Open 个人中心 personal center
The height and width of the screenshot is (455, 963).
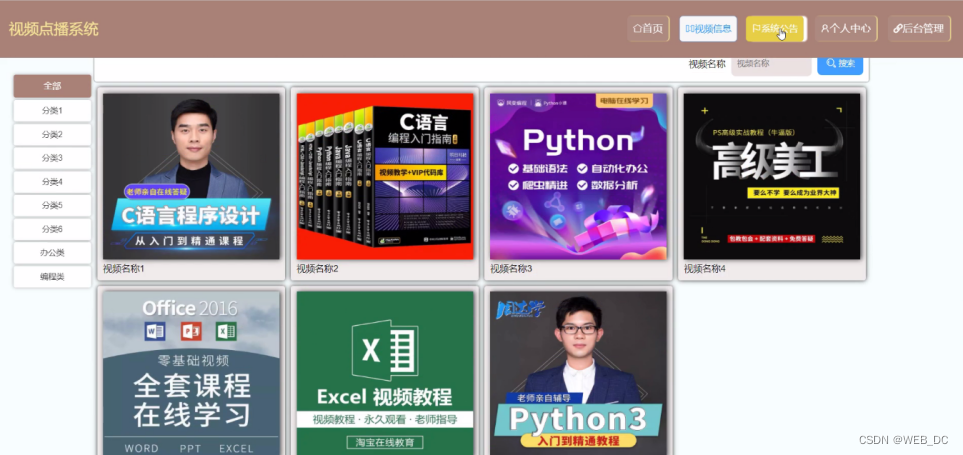[846, 29]
